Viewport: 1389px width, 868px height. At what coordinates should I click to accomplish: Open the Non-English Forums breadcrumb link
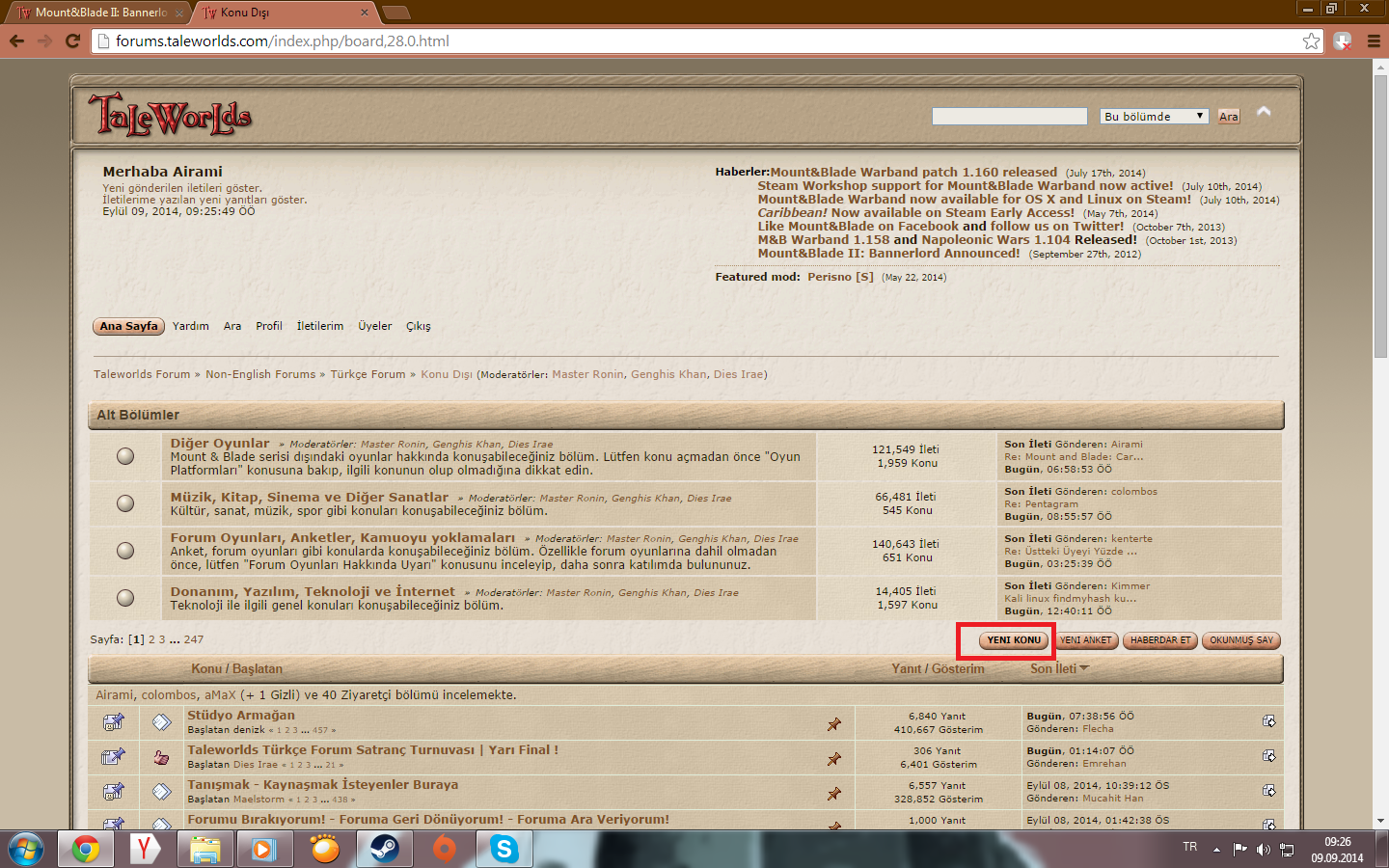(x=260, y=374)
